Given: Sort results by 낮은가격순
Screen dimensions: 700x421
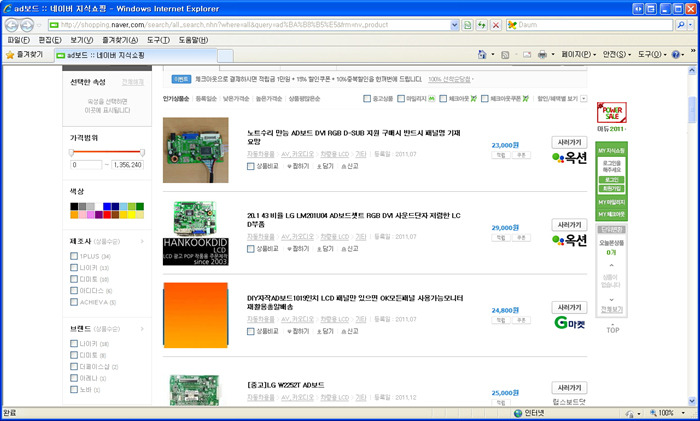Looking at the screenshot, I should click(236, 99).
